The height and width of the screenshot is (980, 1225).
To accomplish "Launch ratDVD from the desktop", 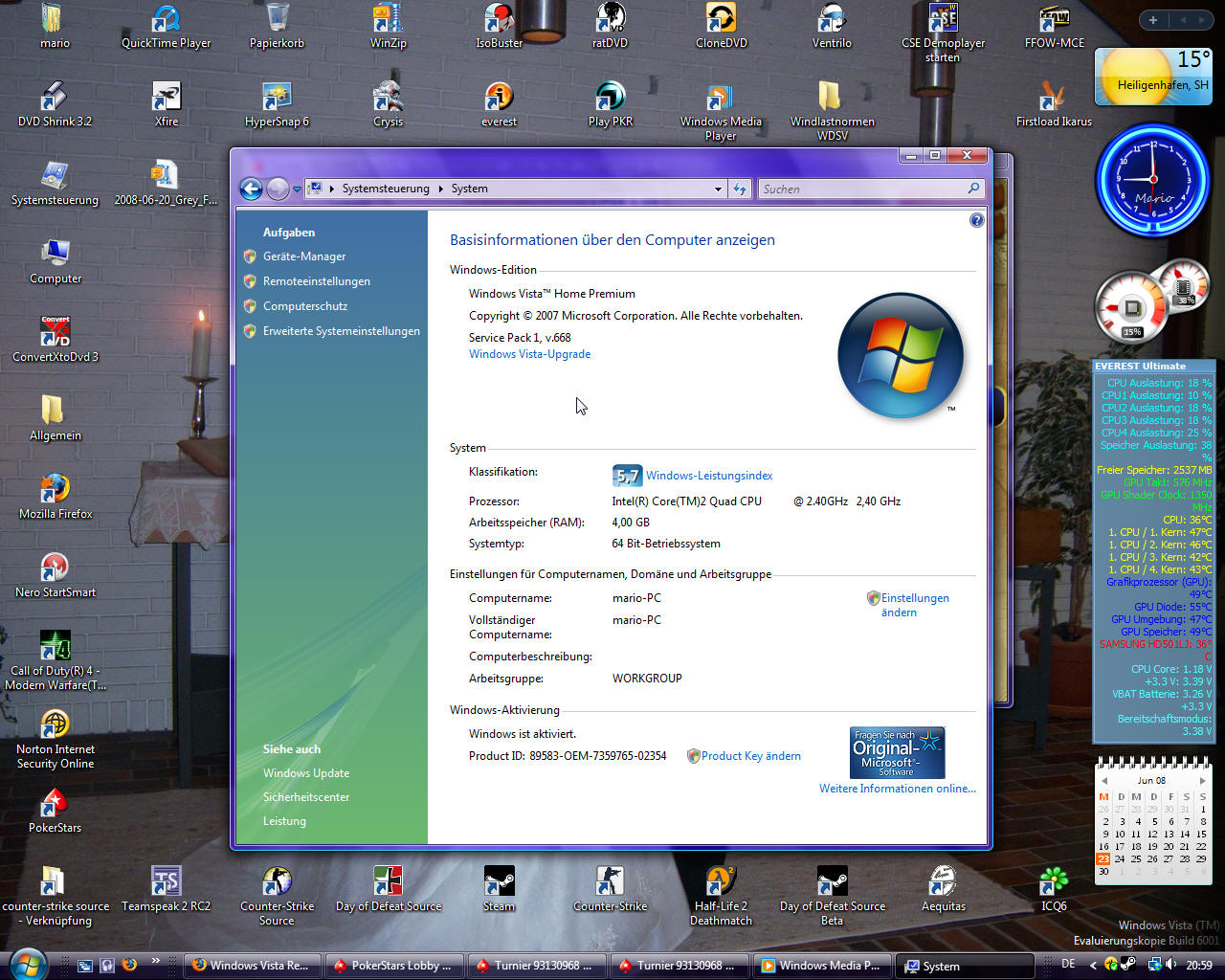I will click(x=610, y=26).
